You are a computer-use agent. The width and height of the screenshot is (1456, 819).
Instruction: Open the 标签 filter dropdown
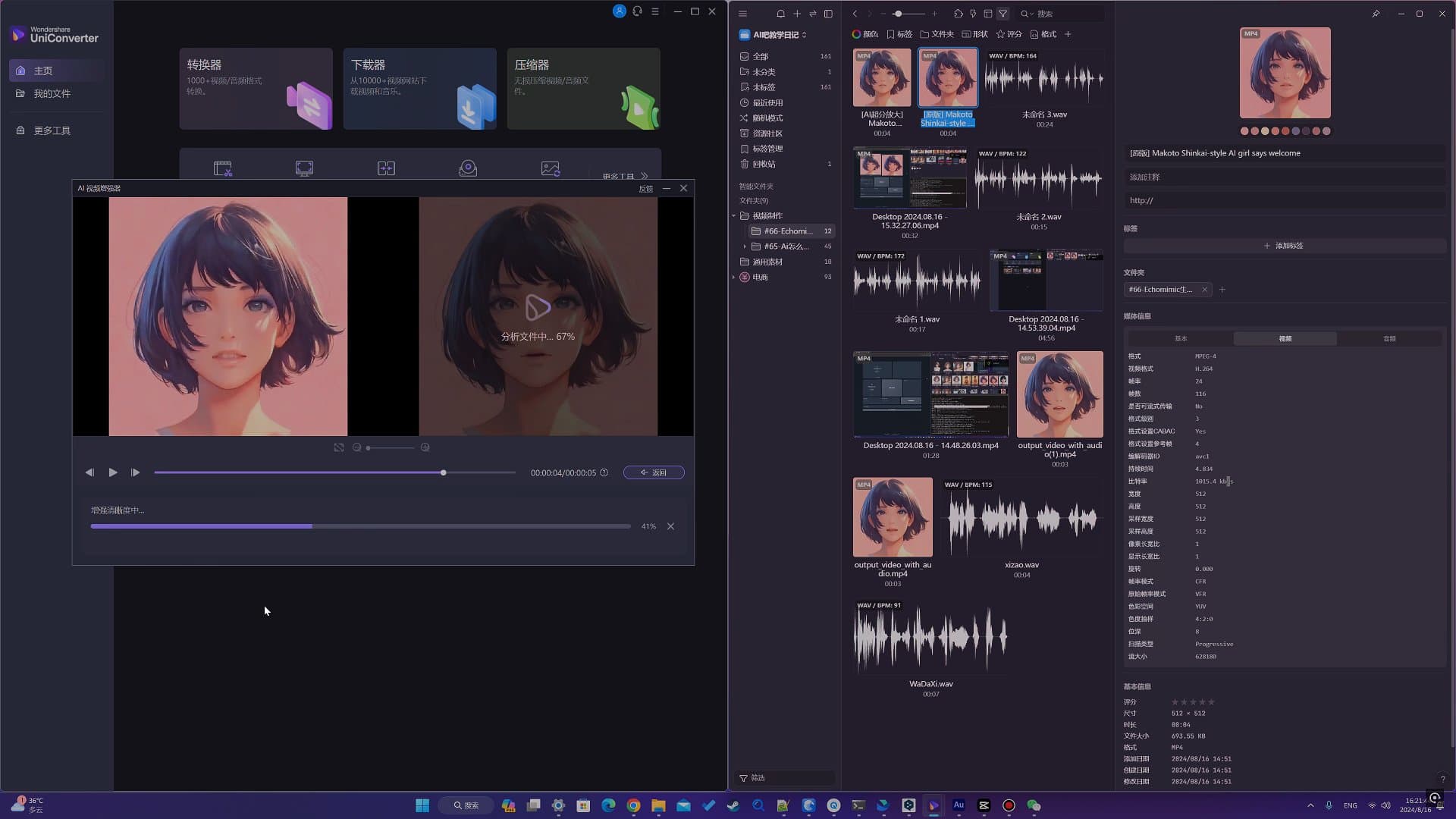(899, 34)
